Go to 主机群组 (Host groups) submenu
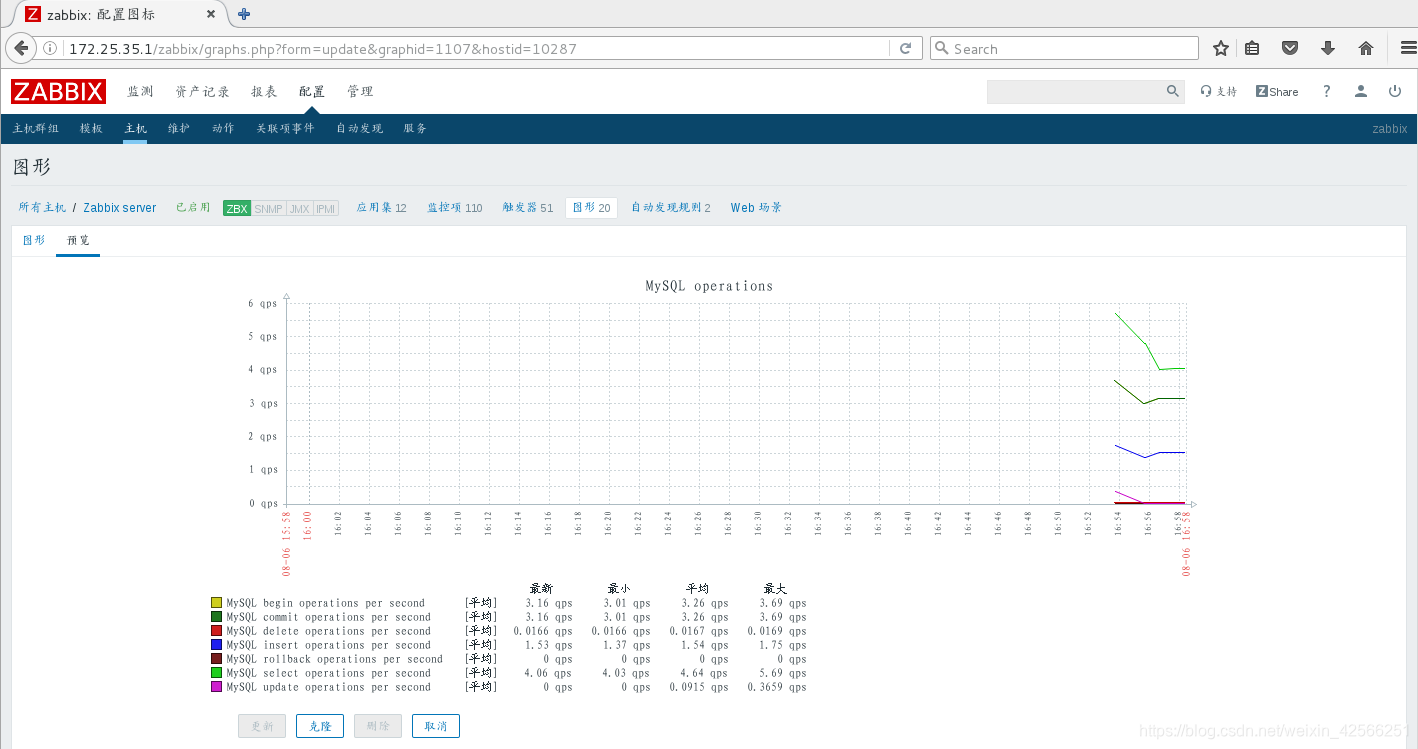Image resolution: width=1418 pixels, height=749 pixels. [36, 129]
